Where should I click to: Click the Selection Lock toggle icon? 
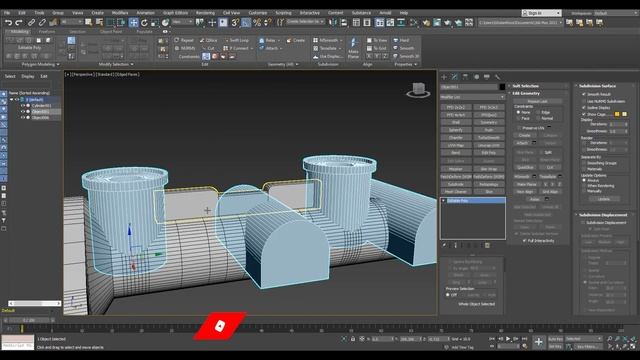[x=353, y=339]
